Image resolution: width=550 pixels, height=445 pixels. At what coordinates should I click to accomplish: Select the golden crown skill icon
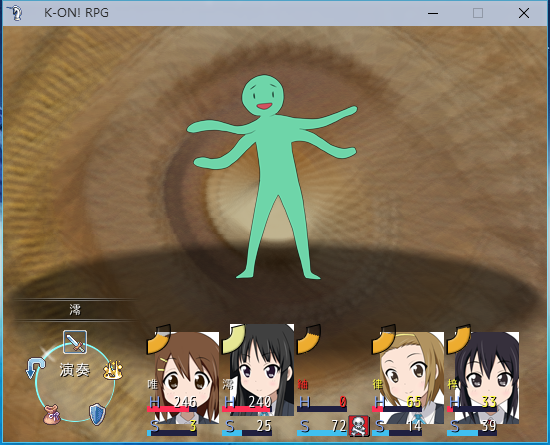pos(113,370)
